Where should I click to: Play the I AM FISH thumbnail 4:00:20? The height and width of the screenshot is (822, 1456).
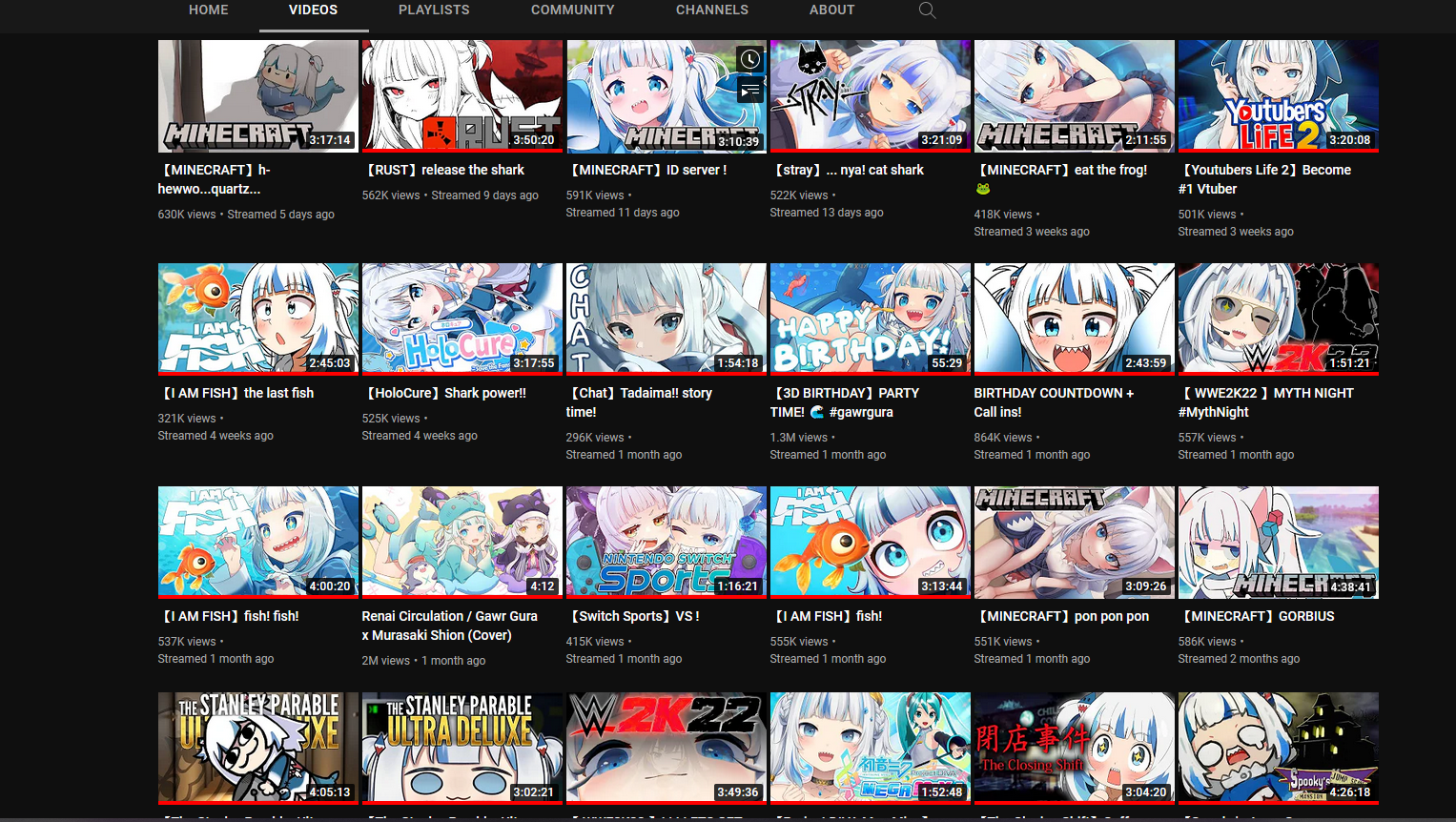(x=258, y=543)
